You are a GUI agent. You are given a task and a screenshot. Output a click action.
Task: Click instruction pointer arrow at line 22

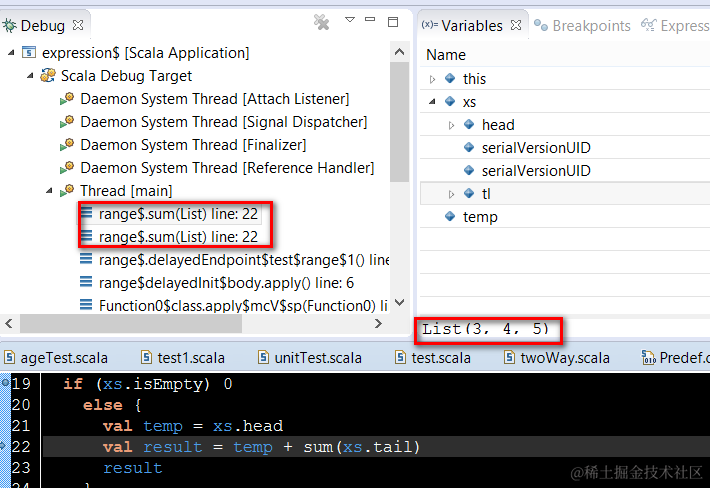pyautogui.click(x=3, y=446)
